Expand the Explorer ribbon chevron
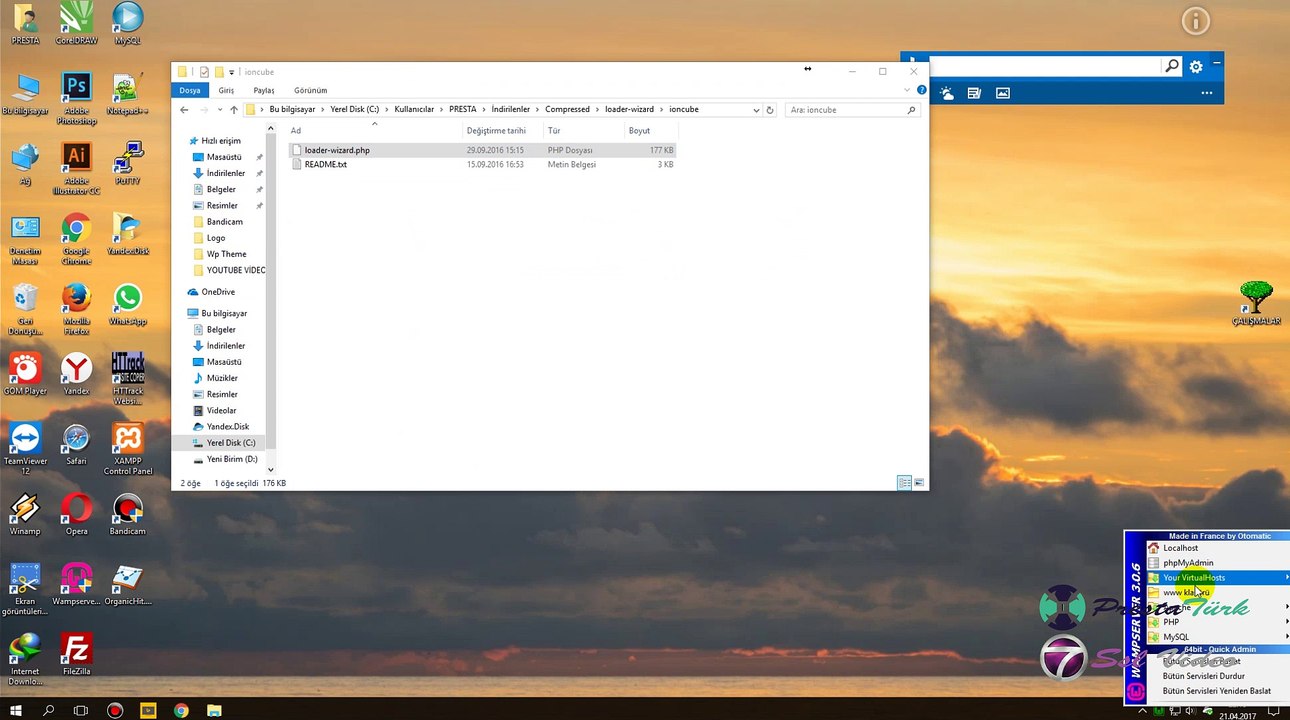 tap(909, 90)
